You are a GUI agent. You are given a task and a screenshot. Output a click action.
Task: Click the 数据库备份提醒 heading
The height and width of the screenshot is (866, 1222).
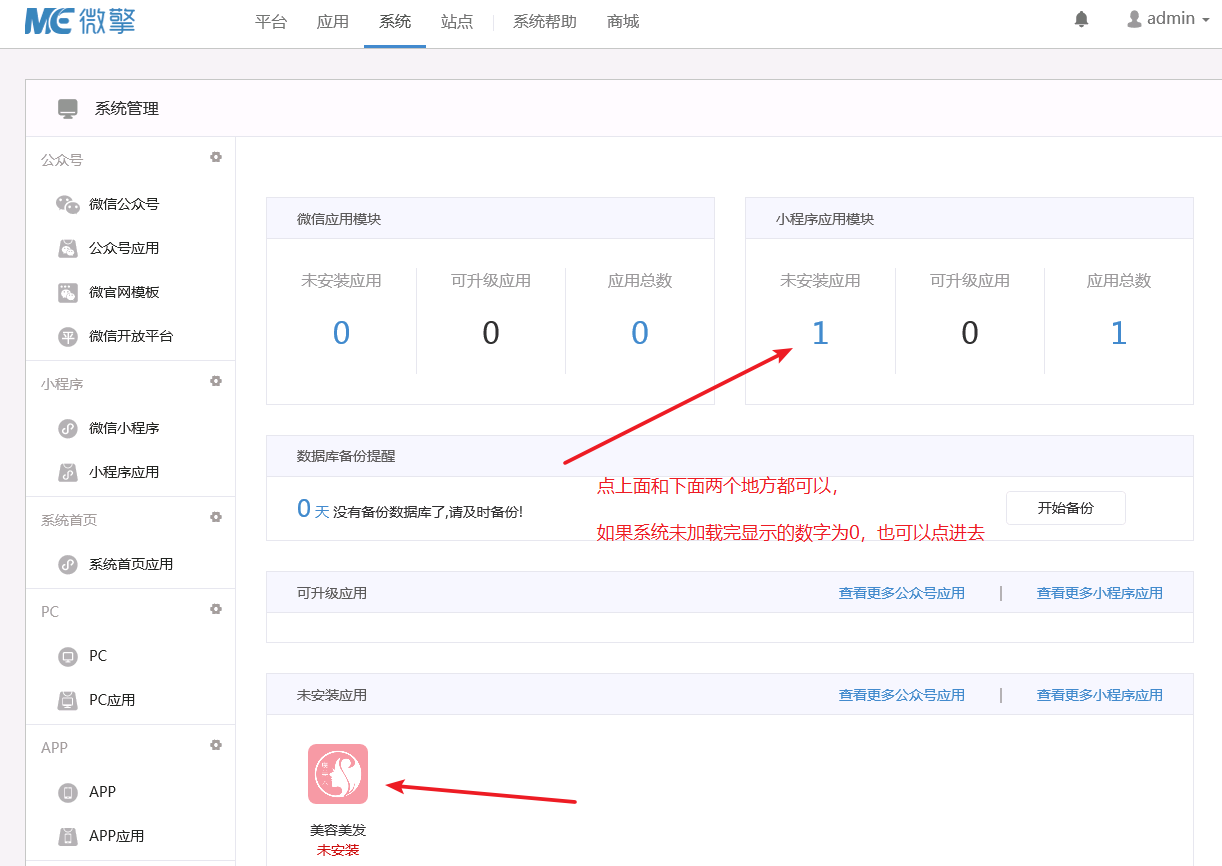[346, 455]
